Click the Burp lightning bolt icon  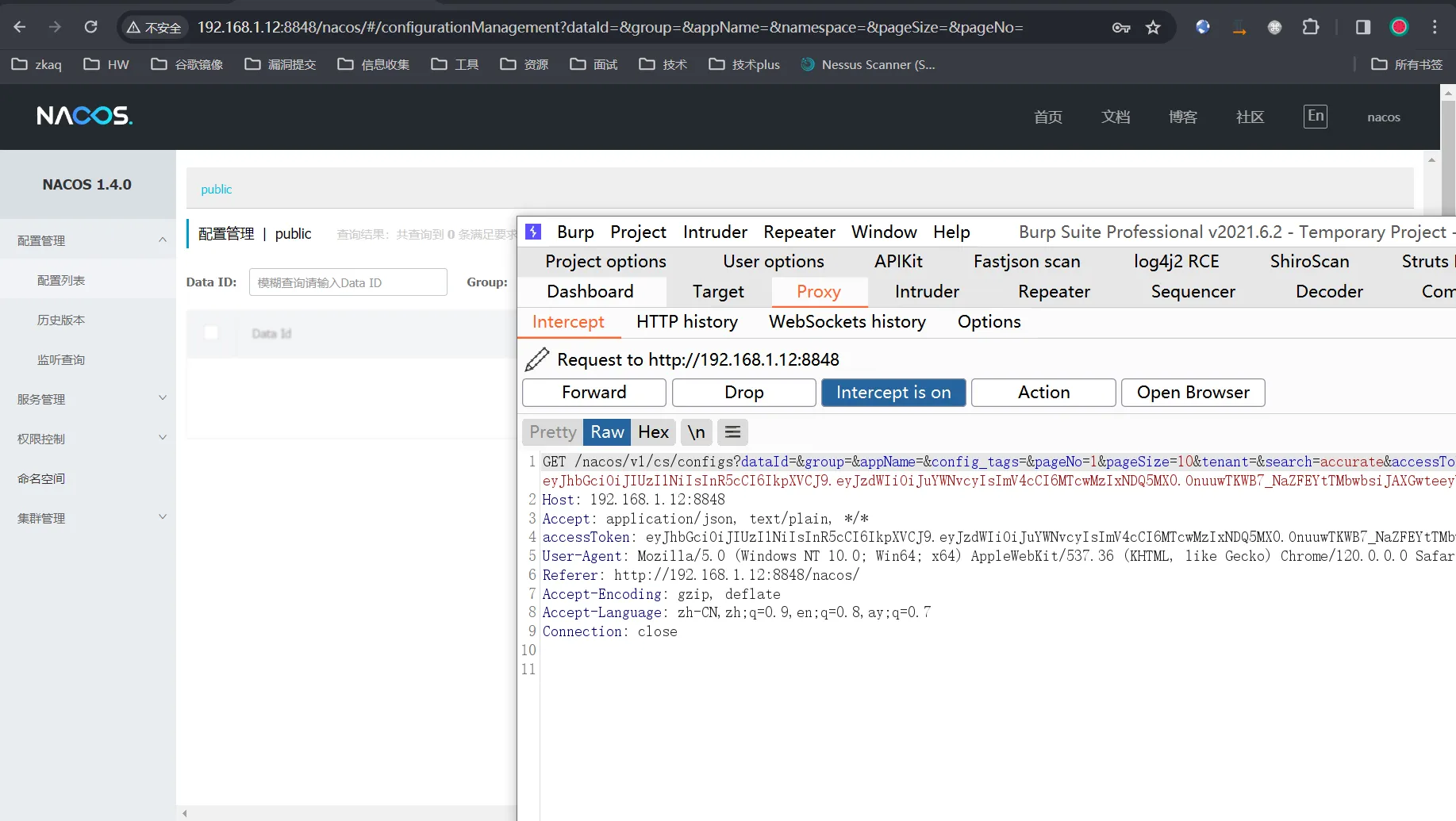tap(533, 232)
